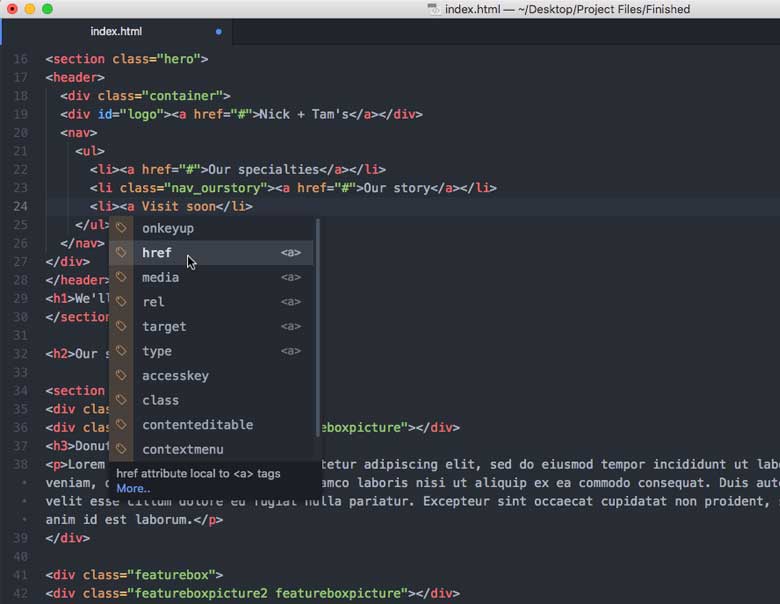The height and width of the screenshot is (604, 780).
Task: Select contenteditable from the suggestions
Action: (211, 425)
